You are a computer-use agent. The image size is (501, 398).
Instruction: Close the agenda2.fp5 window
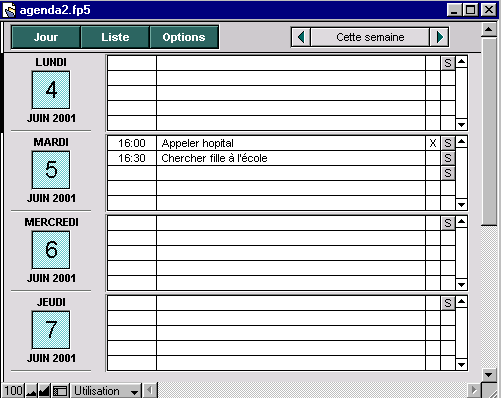(x=489, y=10)
